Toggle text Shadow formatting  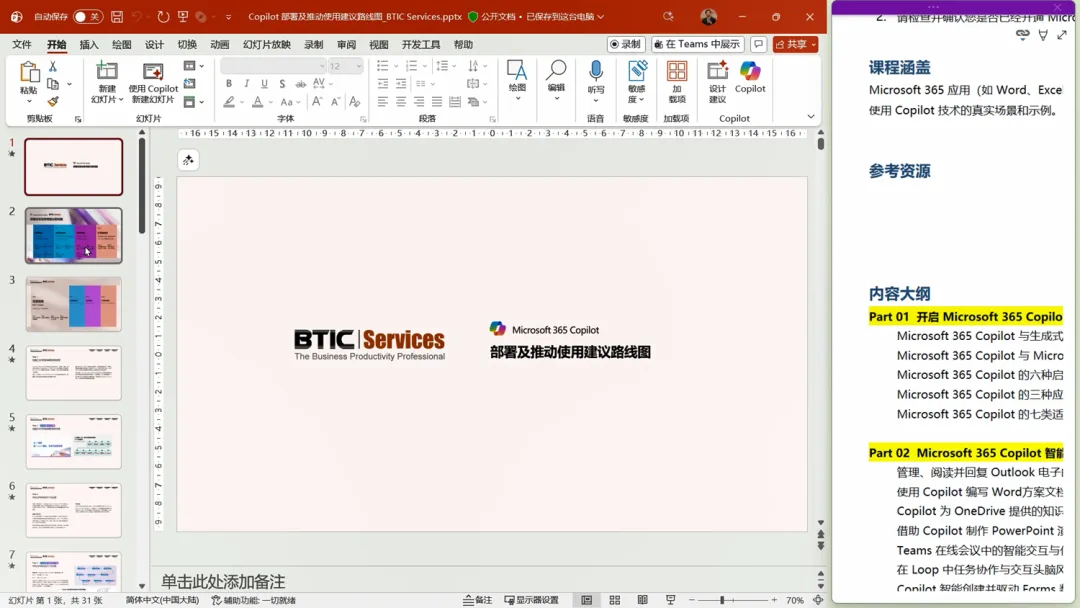tap(282, 84)
